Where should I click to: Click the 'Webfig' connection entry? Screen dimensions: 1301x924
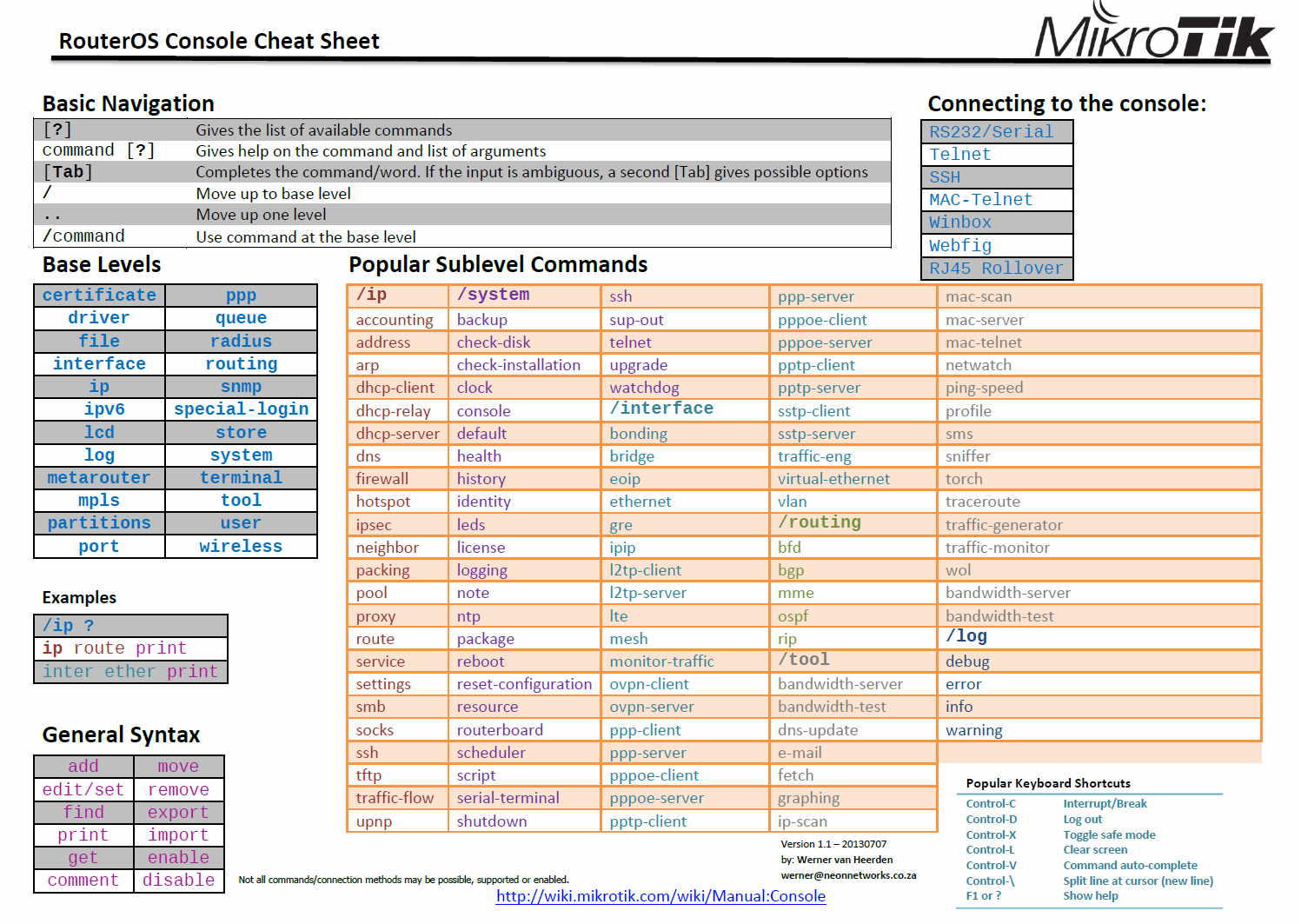997,246
